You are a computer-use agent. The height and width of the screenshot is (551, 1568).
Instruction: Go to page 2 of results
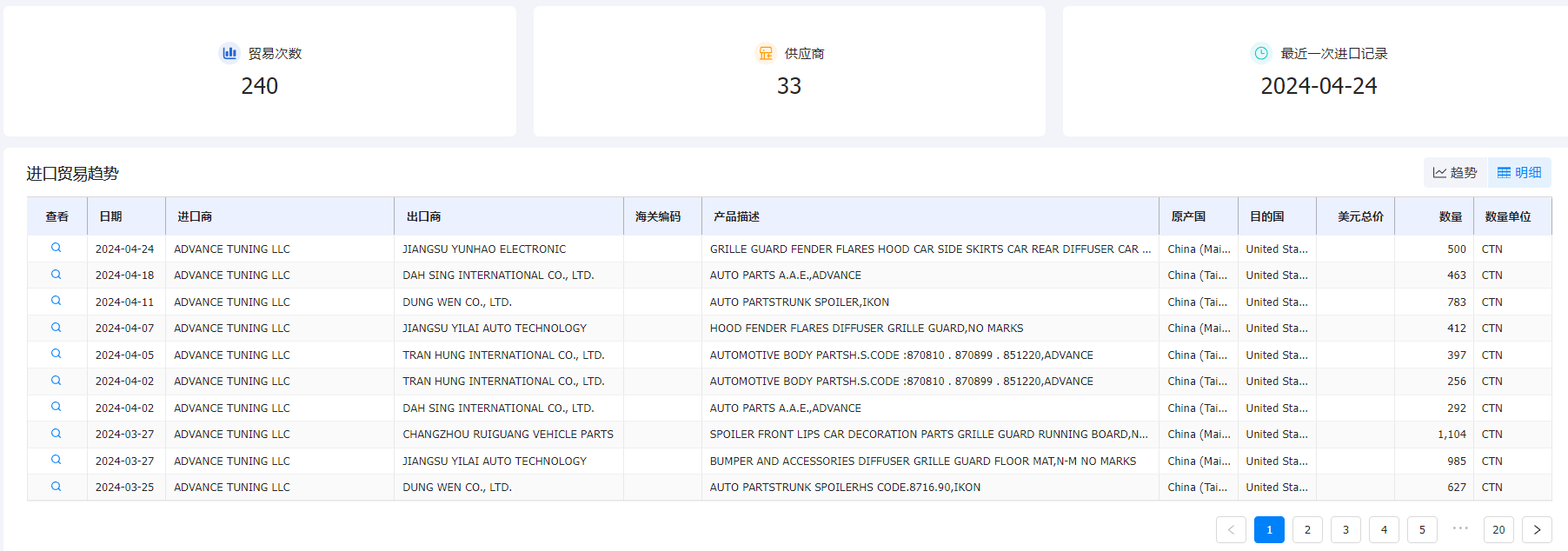click(1307, 529)
